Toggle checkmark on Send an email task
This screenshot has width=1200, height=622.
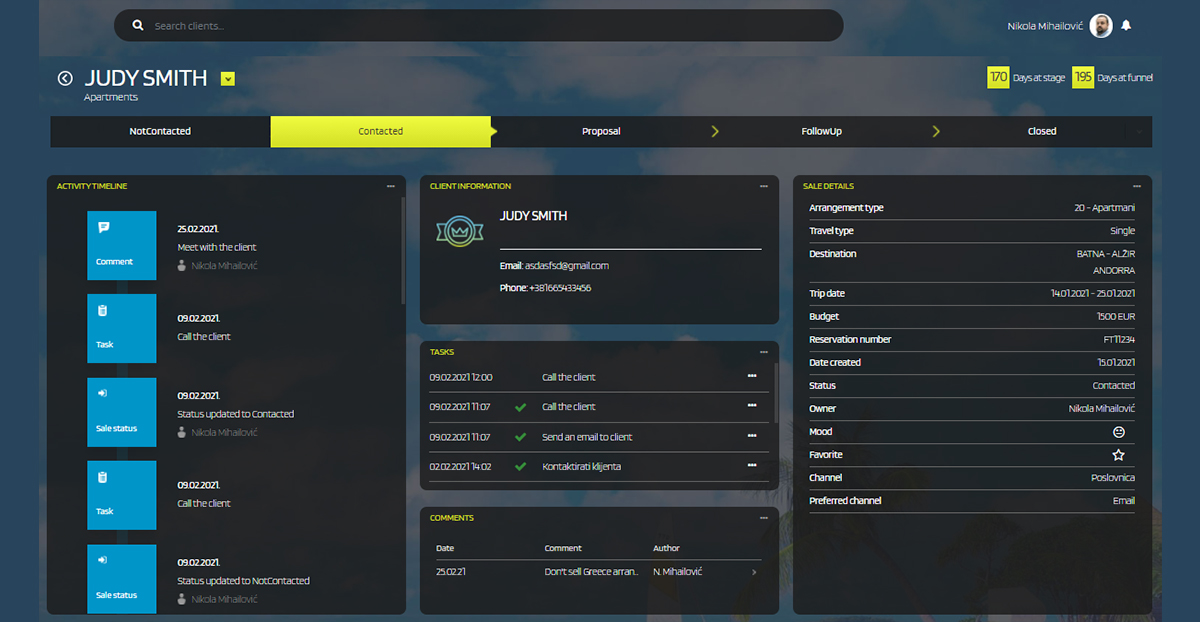520,437
